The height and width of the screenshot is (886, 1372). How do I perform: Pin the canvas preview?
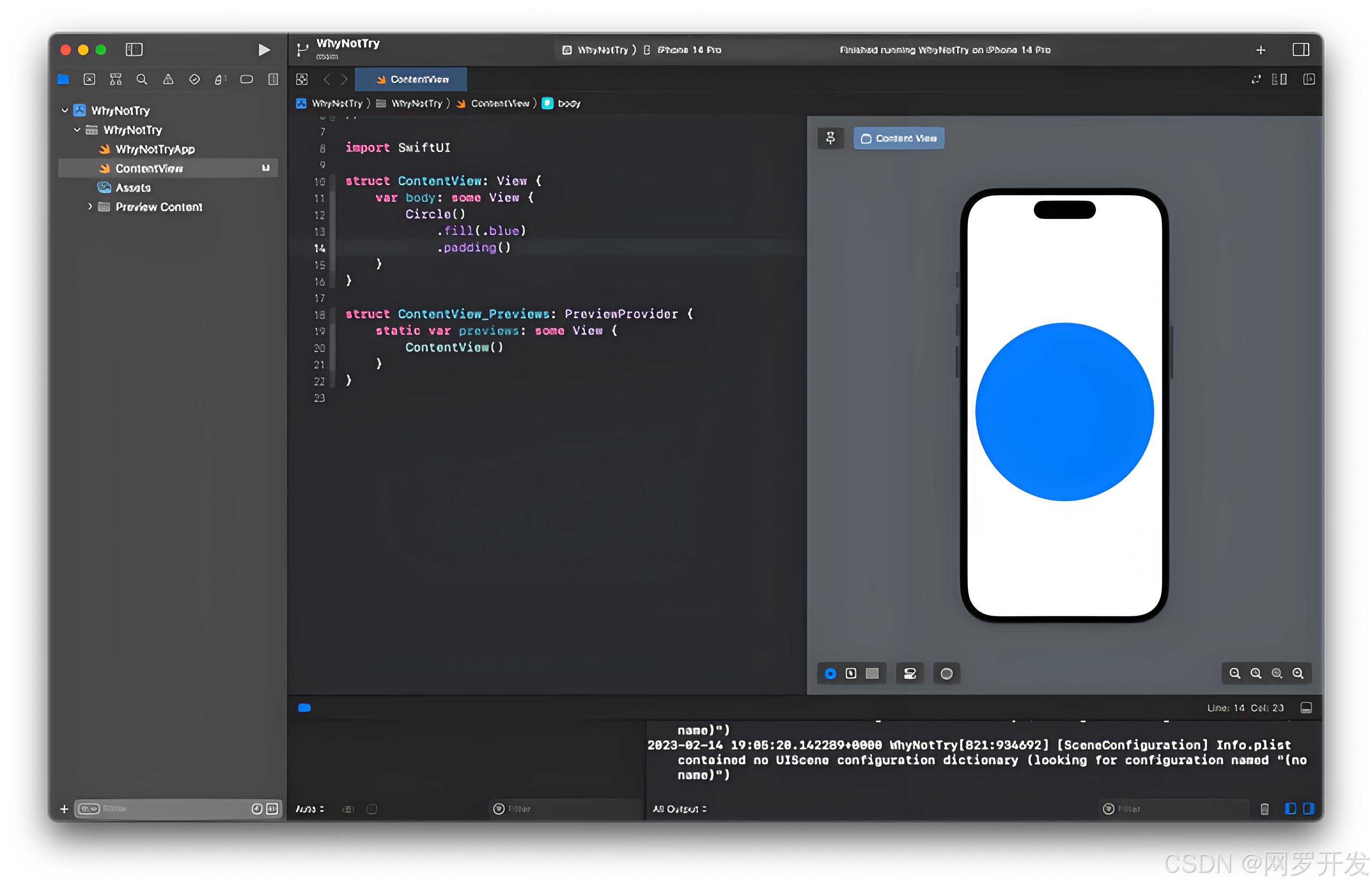pos(830,138)
